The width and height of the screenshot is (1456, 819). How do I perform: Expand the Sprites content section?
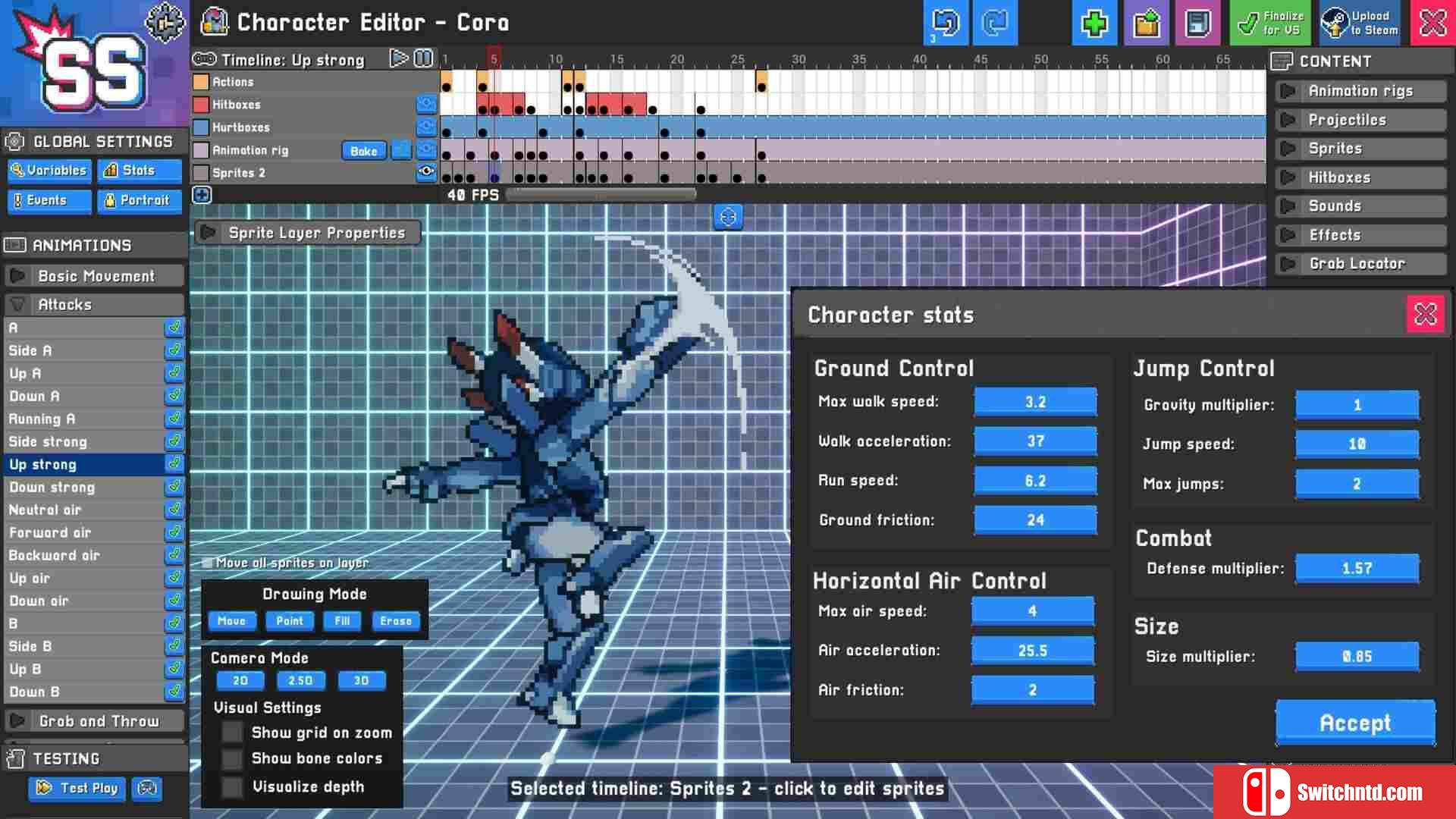click(x=1360, y=149)
